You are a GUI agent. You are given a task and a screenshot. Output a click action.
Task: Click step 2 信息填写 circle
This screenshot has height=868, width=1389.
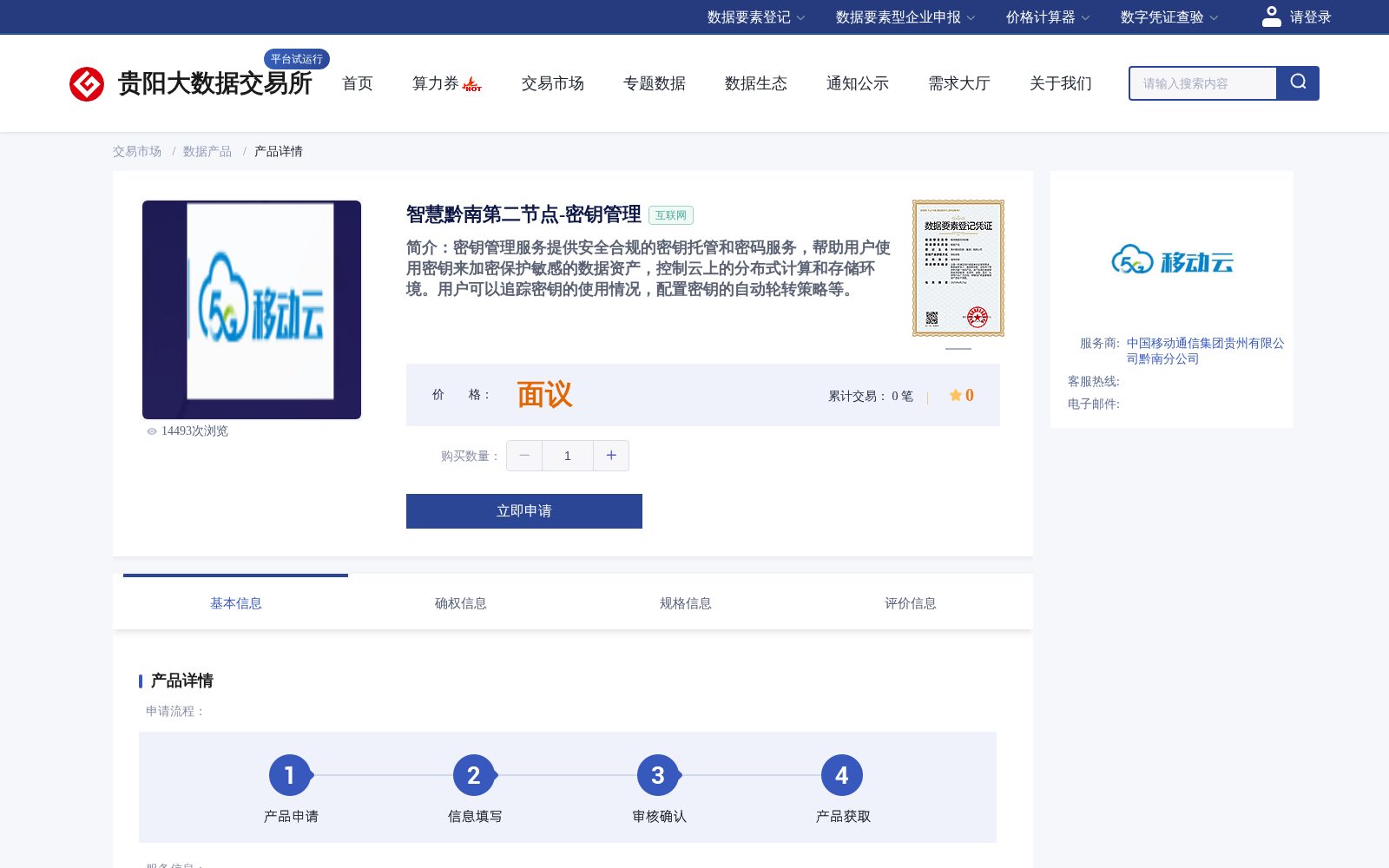coord(474,775)
